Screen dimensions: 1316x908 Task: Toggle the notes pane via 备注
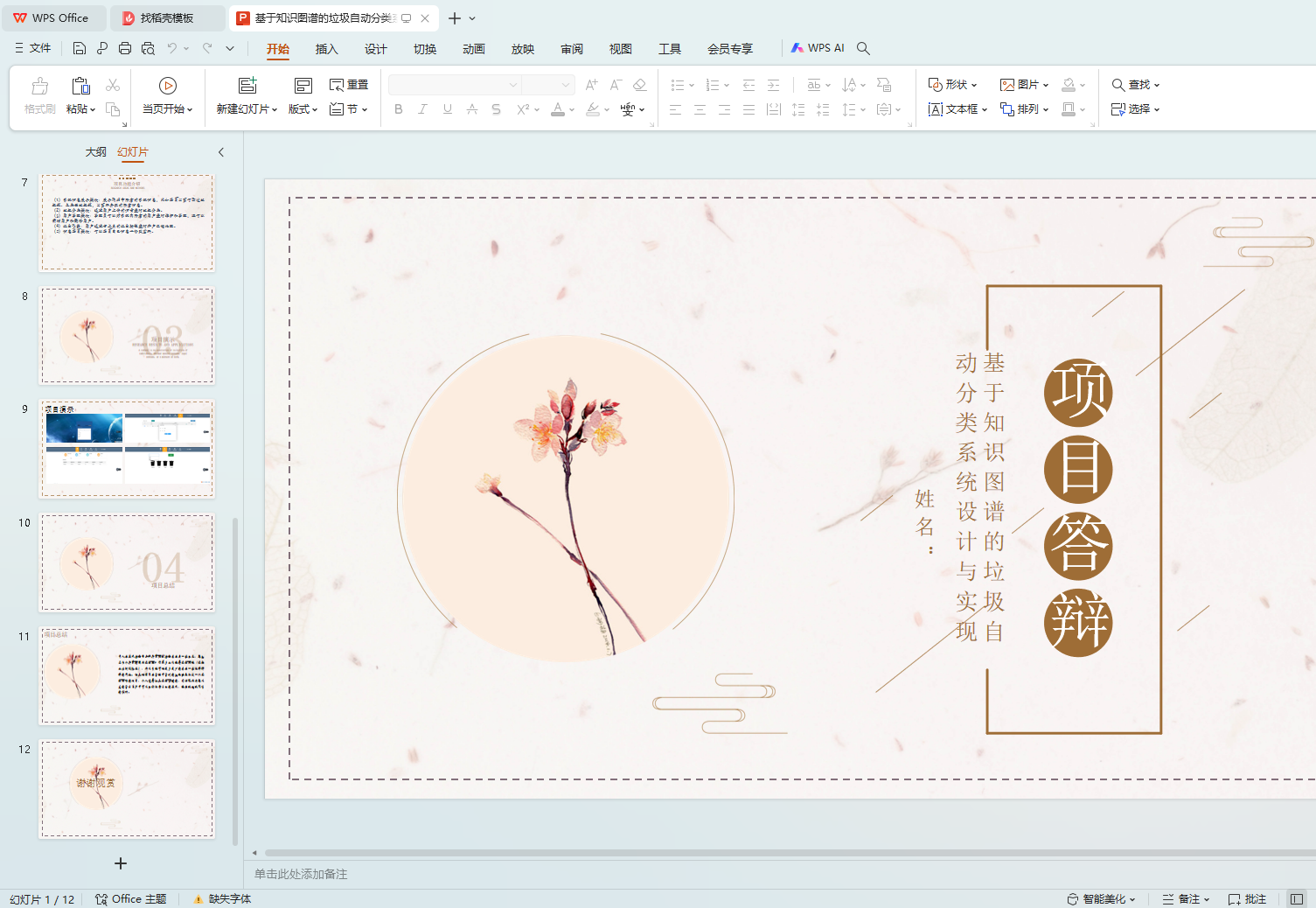point(1187,899)
